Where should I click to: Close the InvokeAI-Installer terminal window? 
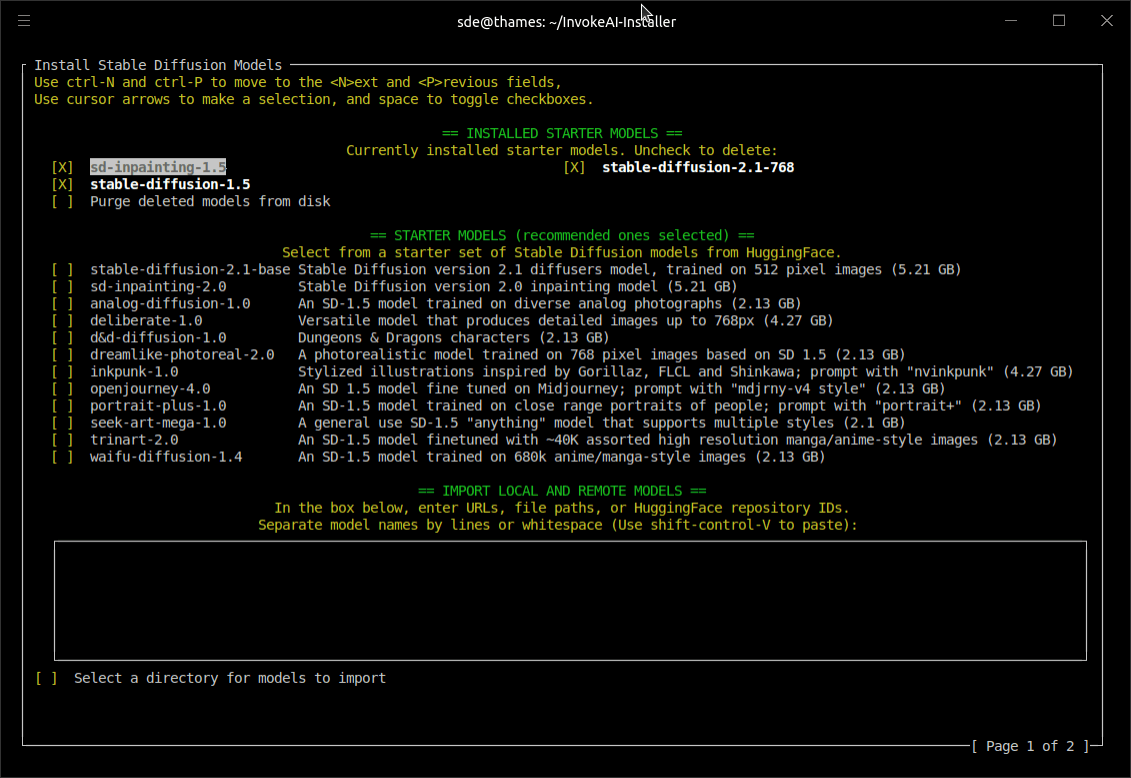click(x=1106, y=21)
